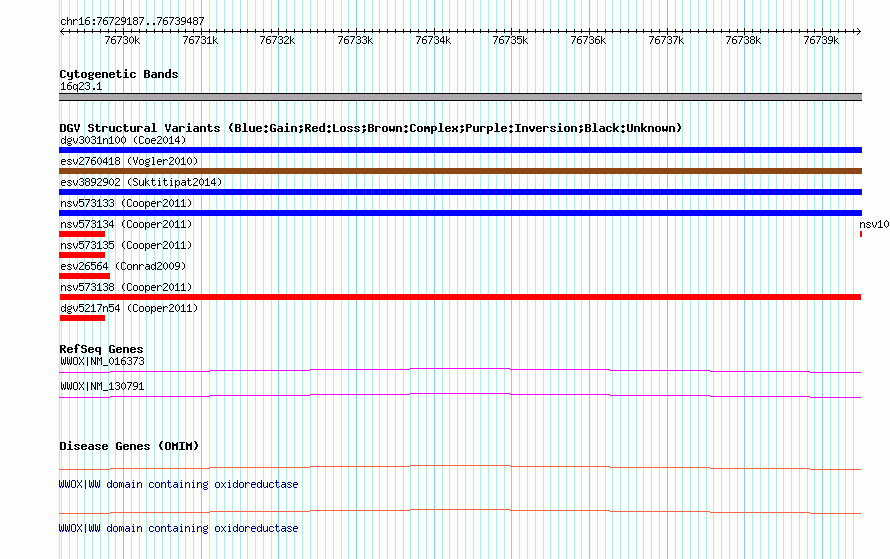Open the WWOX|NM_016373 transcript label
The height and width of the screenshot is (559, 890).
coord(102,362)
